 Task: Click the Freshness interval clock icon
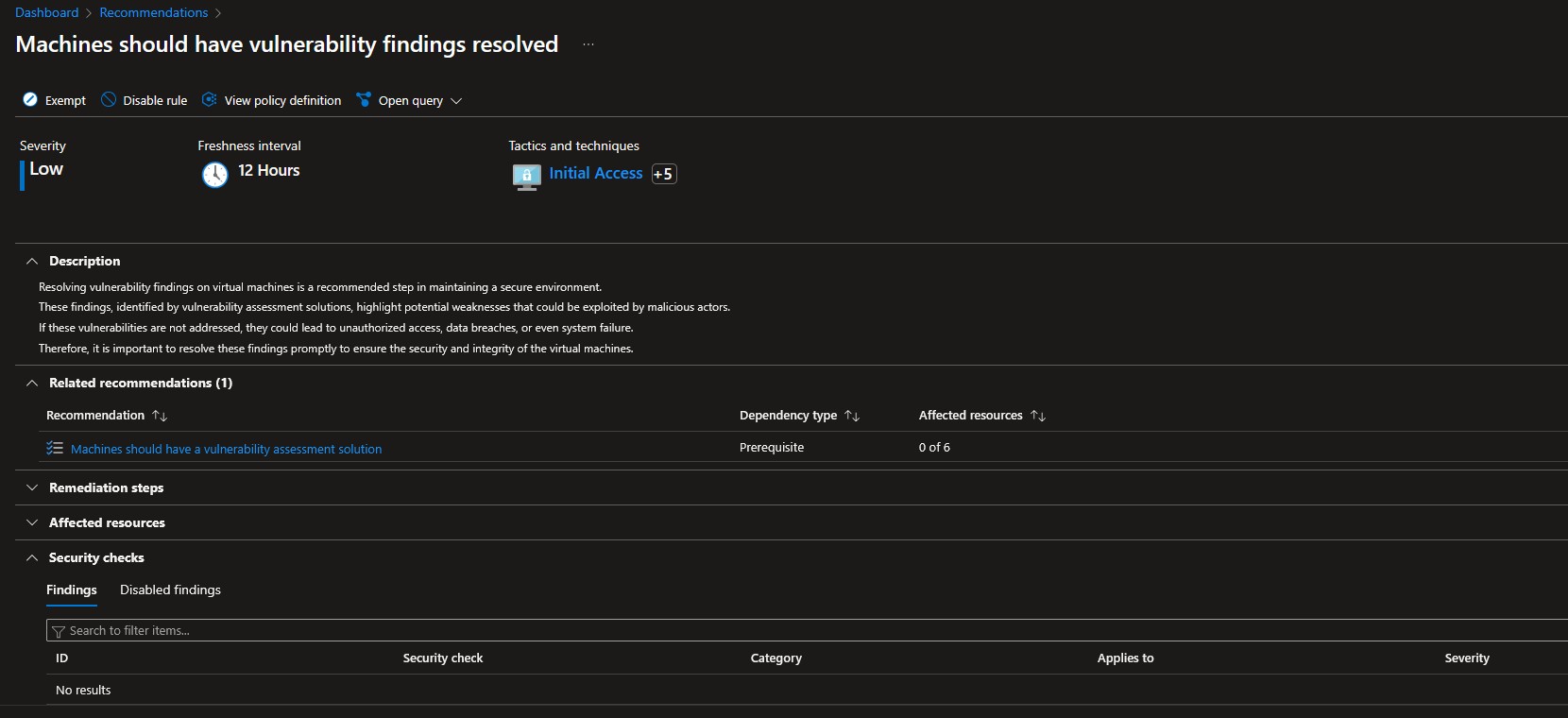tap(215, 175)
